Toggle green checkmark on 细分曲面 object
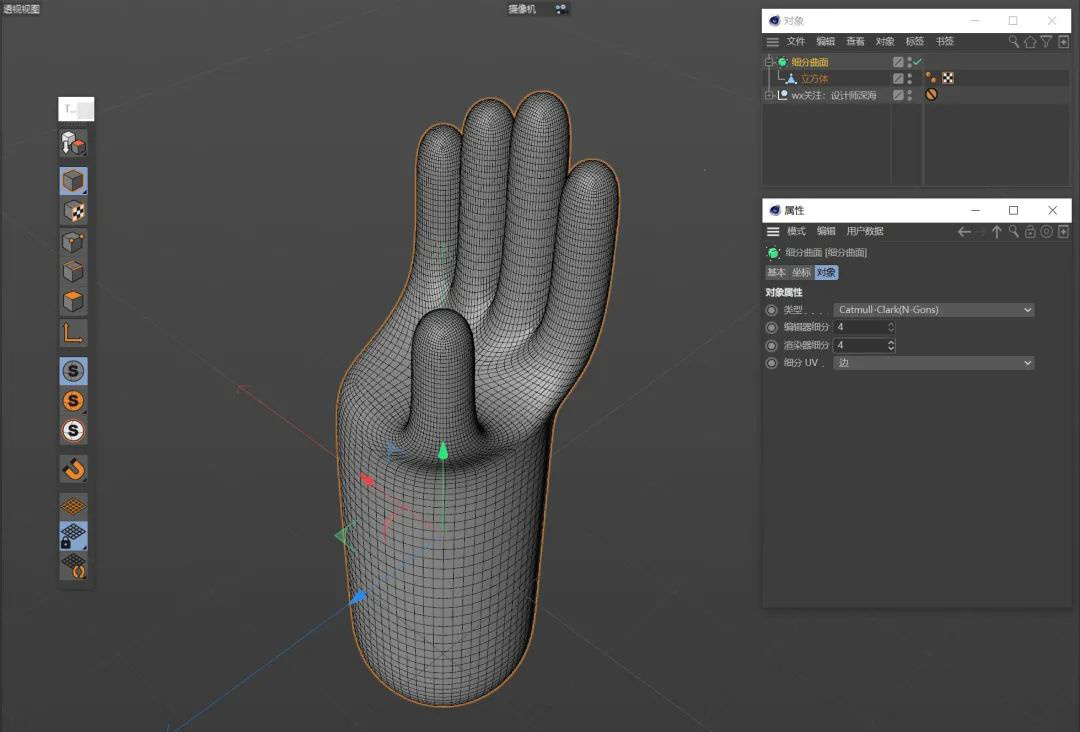 point(918,62)
